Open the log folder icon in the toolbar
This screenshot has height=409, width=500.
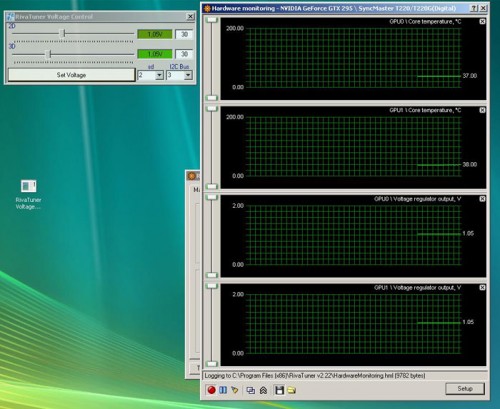tap(292, 390)
